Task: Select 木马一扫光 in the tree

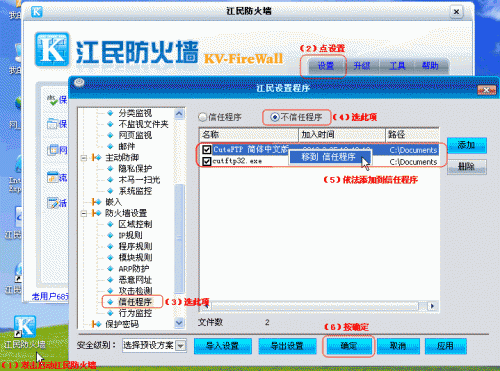Action: [x=139, y=180]
